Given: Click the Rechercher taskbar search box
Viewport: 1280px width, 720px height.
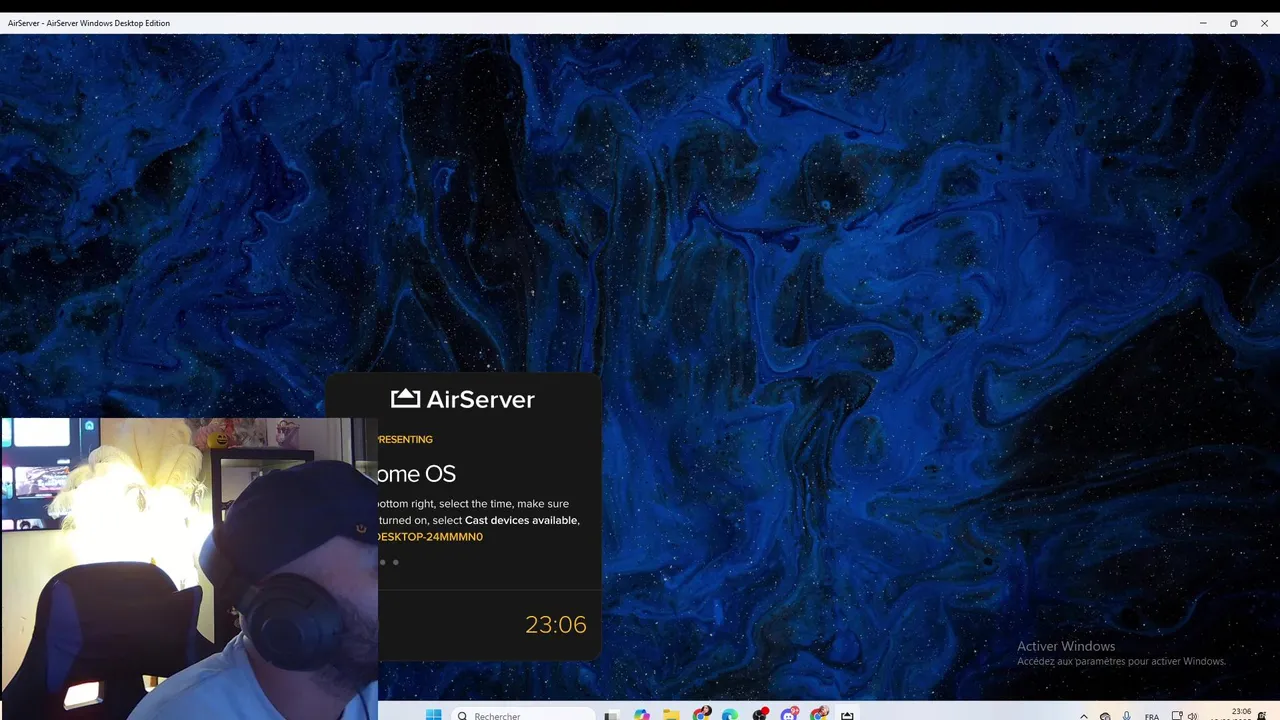Looking at the screenshot, I should (x=523, y=715).
